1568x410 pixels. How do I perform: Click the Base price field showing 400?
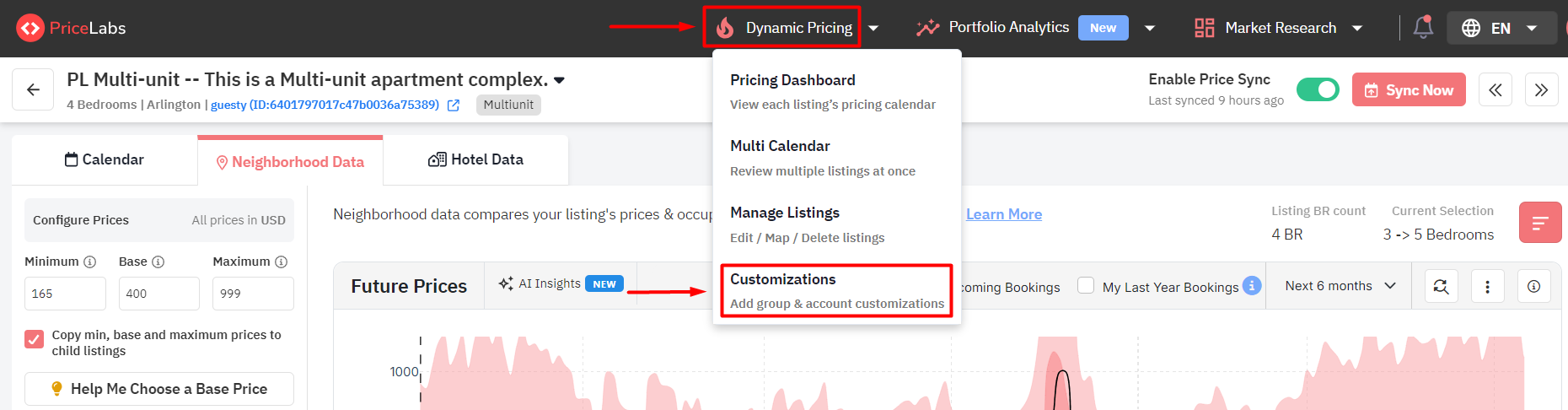(159, 294)
